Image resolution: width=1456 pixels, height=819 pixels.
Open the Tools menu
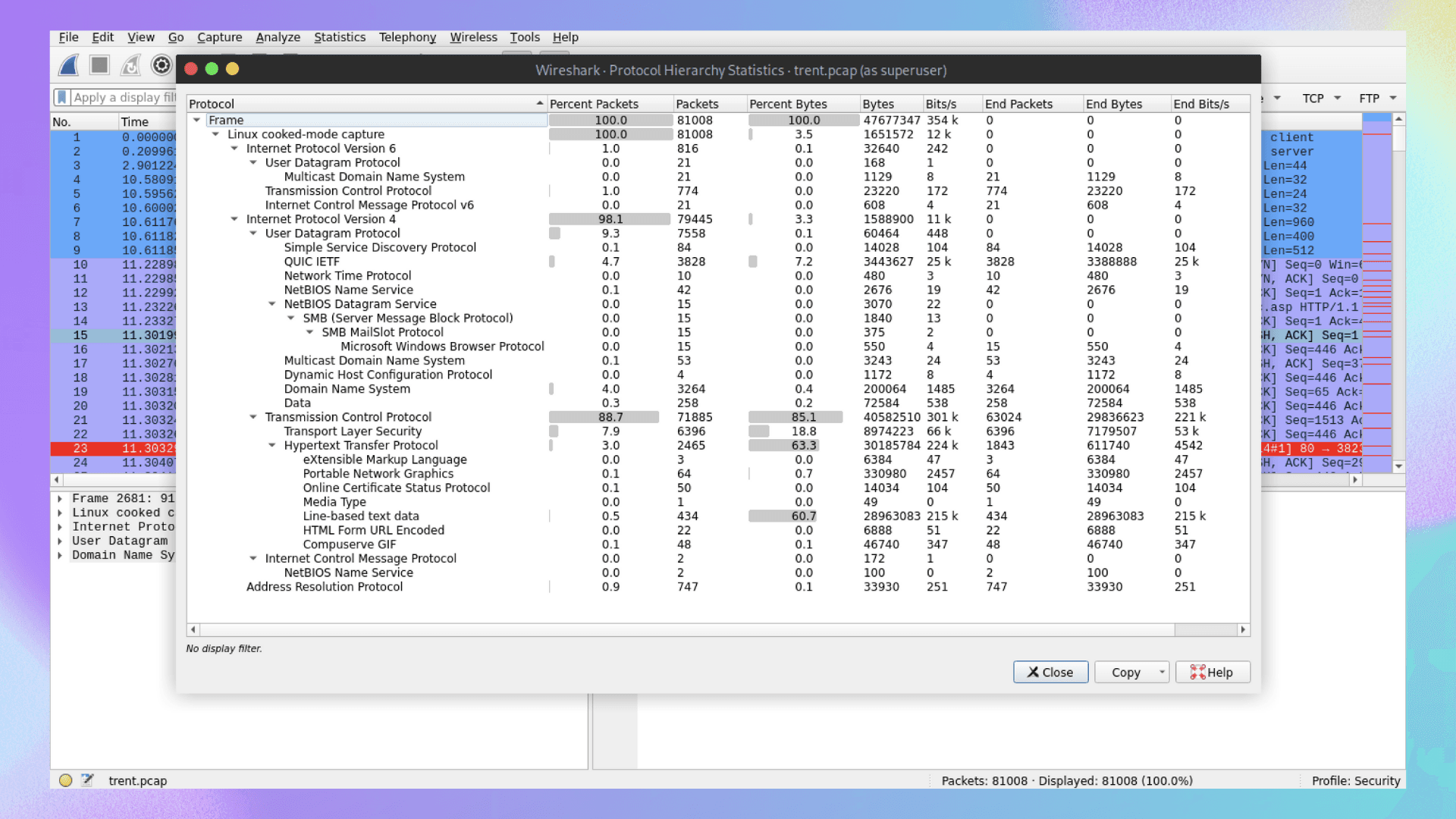click(525, 37)
